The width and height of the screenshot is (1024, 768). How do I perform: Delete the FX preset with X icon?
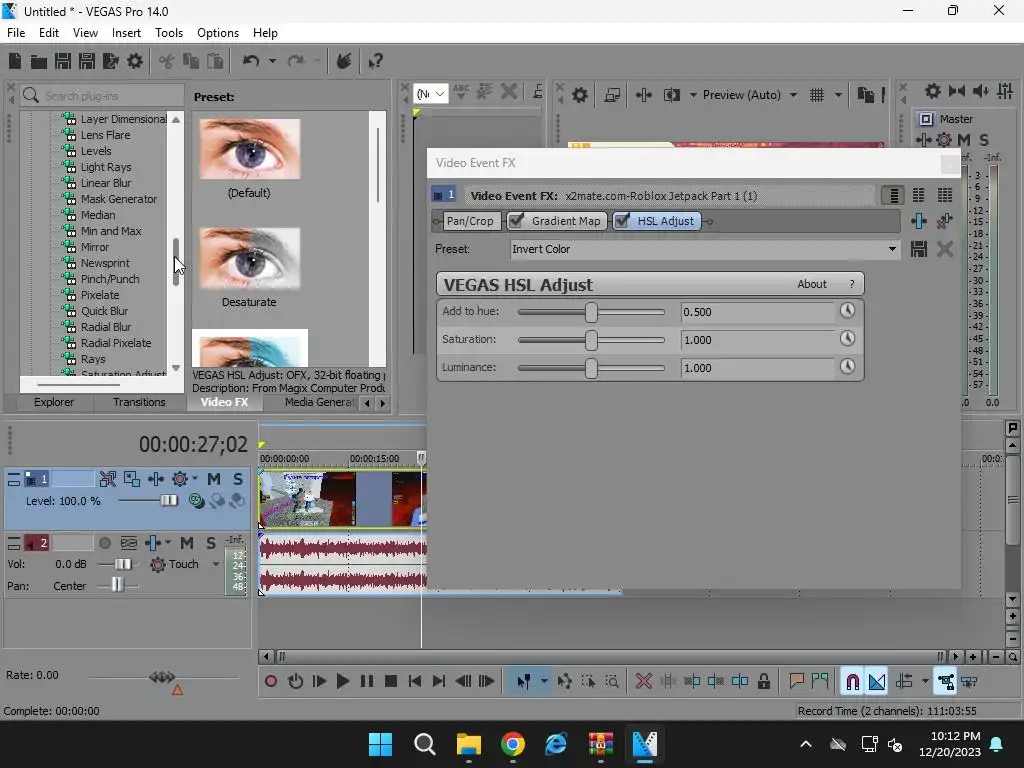945,249
